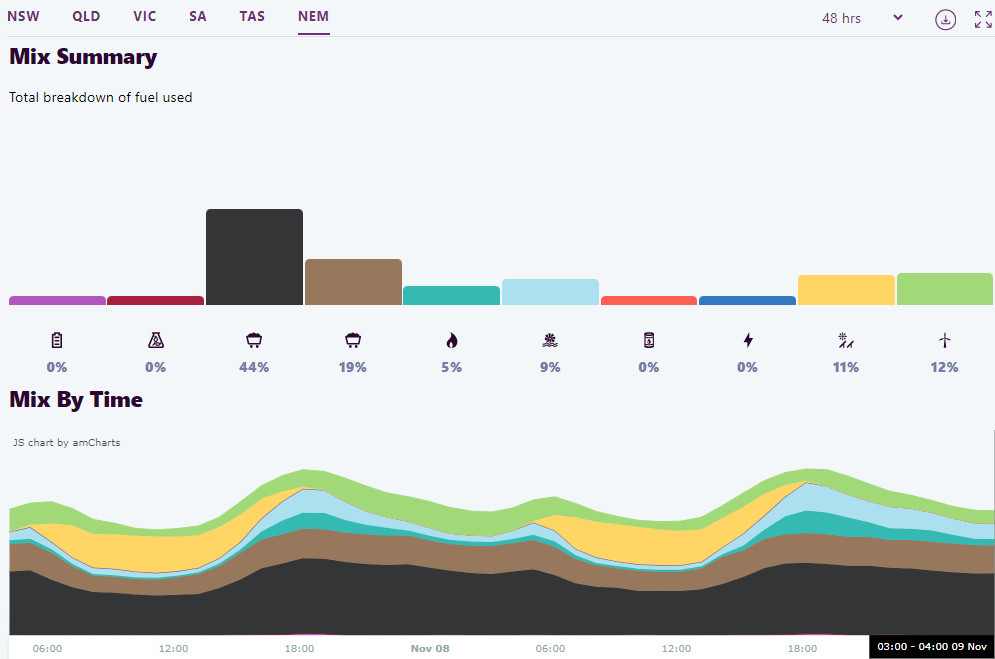Click the wind turbine icon at 12%
Viewport: 995px width, 659px height.
[944, 340]
